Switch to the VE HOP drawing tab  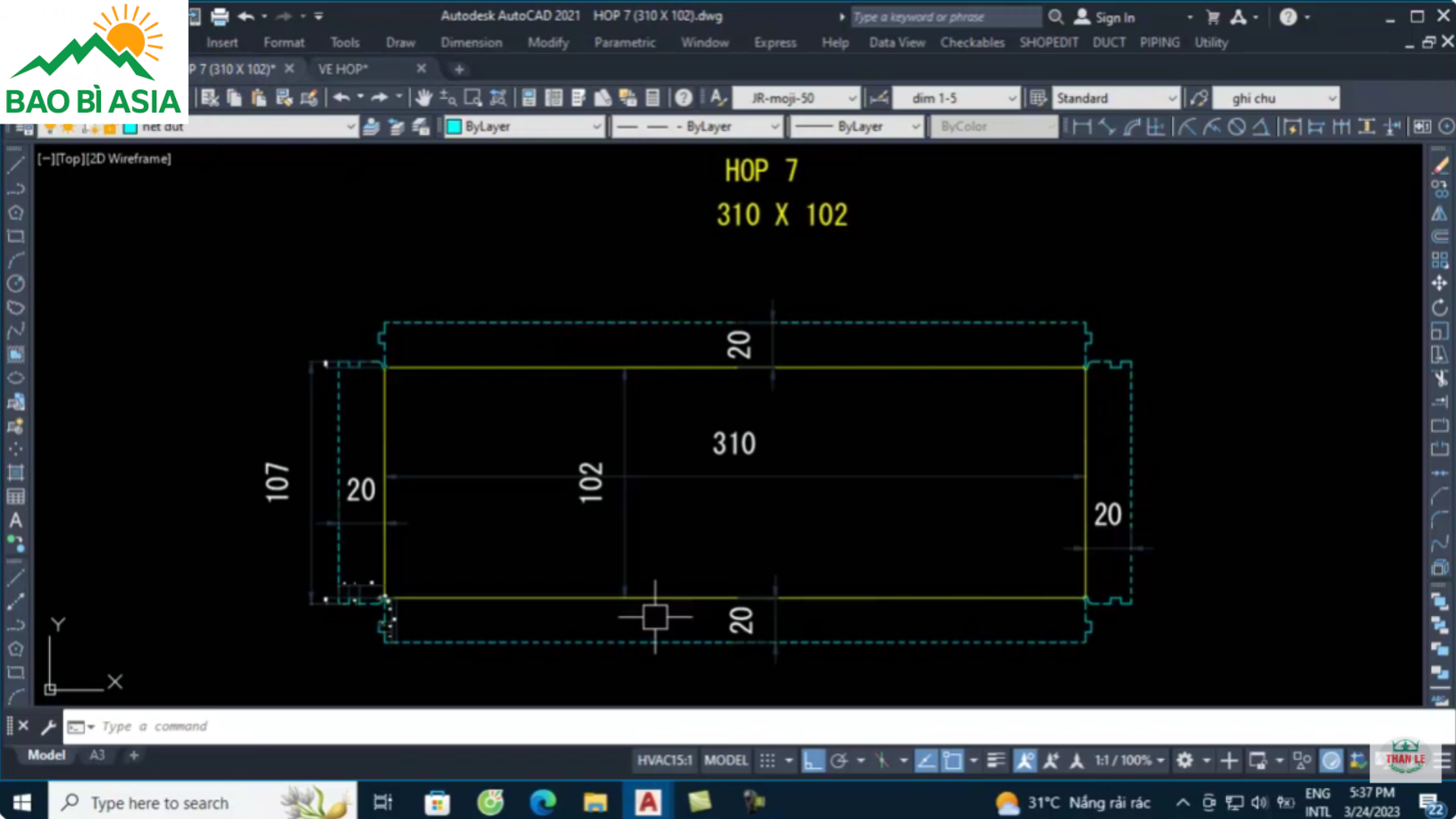click(343, 69)
